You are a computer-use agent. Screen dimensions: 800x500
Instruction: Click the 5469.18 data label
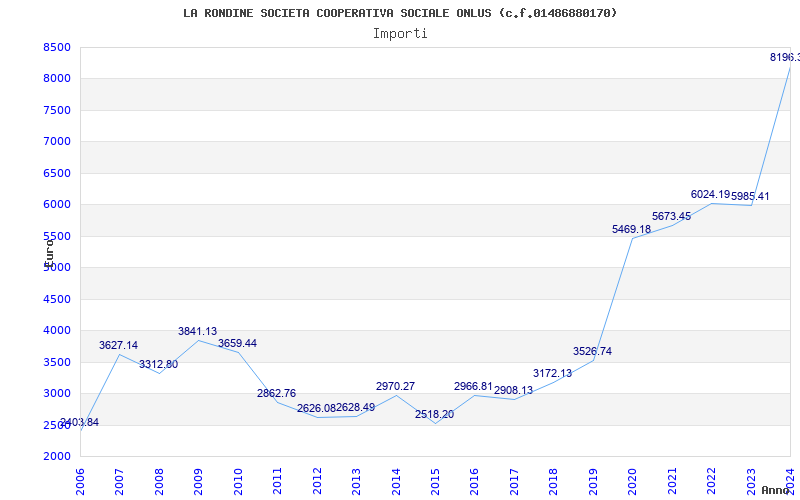(x=632, y=229)
